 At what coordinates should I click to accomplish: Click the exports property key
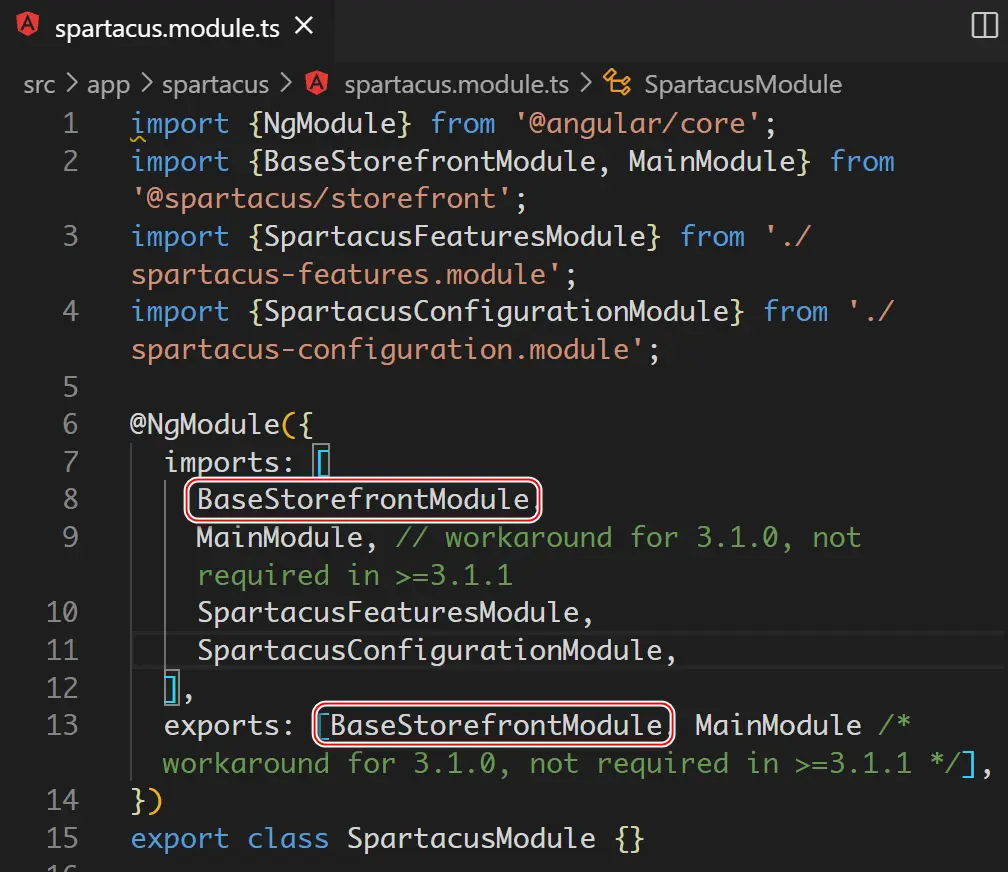(x=222, y=725)
